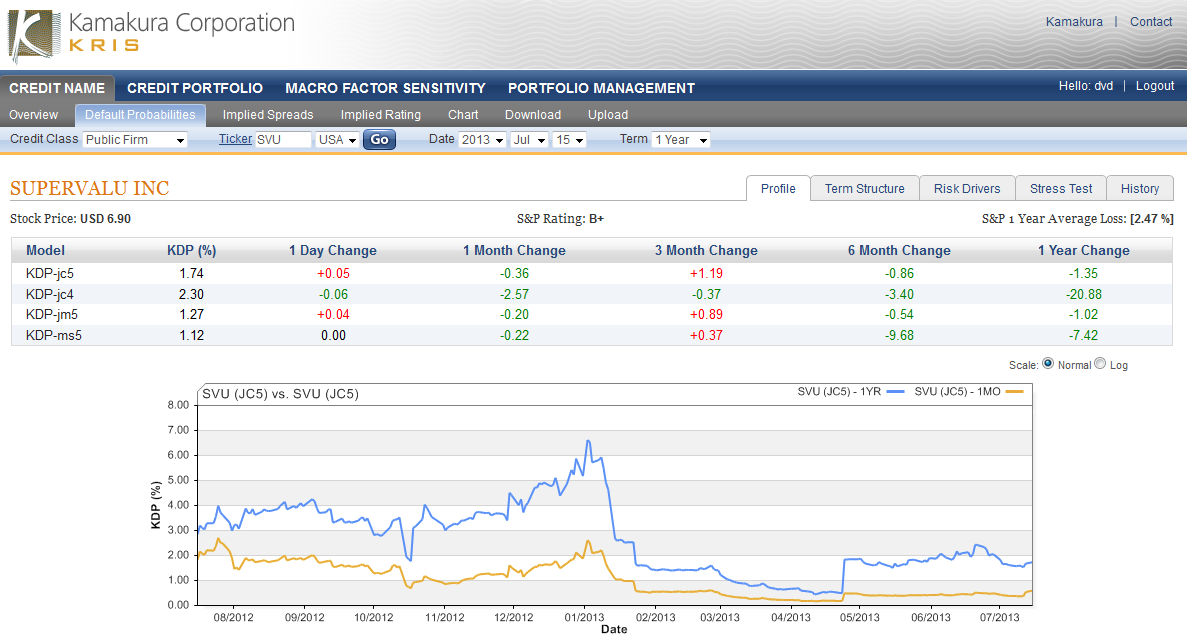Open the Credit Class dropdown

point(135,140)
